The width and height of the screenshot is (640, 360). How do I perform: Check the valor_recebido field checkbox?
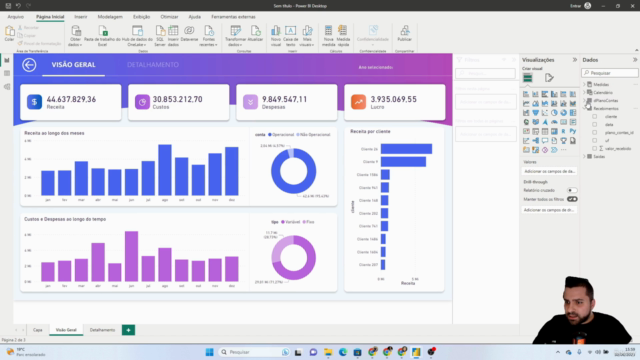tap(595, 149)
